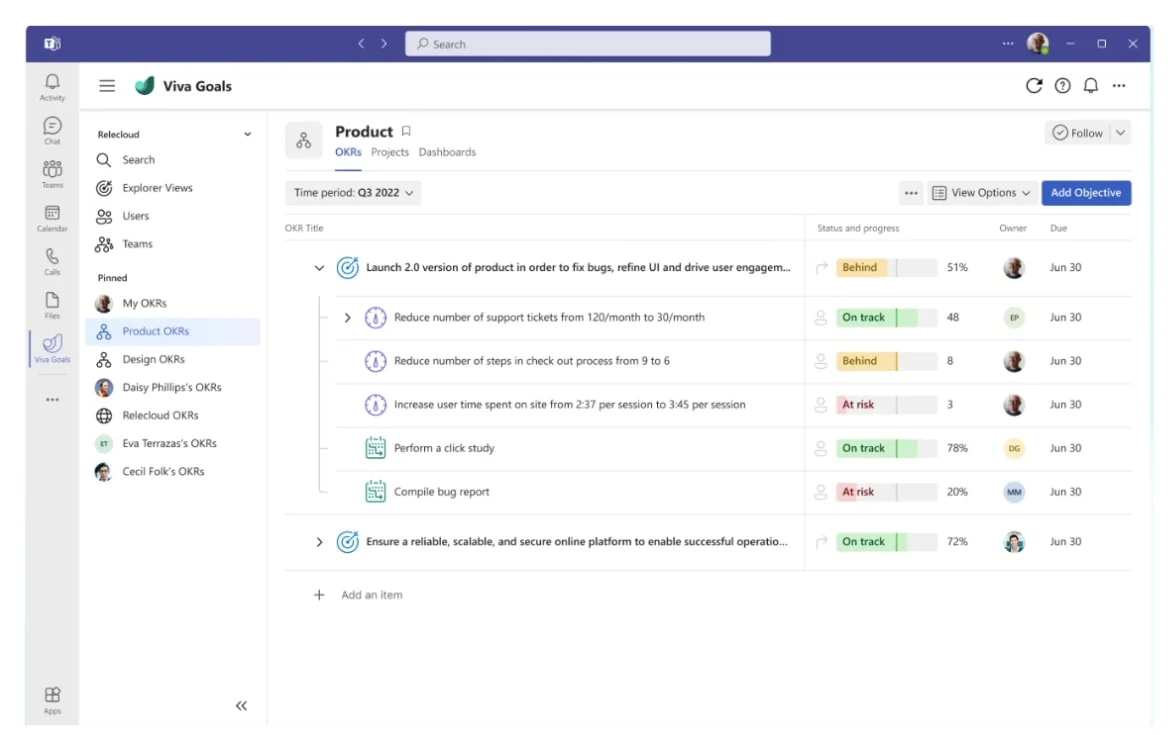Image resolution: width=1171 pixels, height=735 pixels.
Task: Select Viva Goals app in rail
Action: 52,348
